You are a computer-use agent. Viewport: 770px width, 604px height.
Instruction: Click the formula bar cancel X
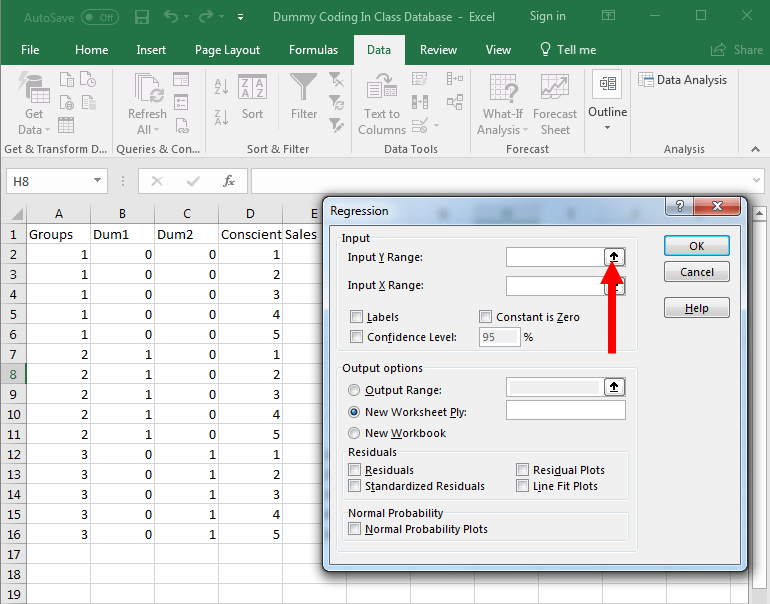click(157, 181)
